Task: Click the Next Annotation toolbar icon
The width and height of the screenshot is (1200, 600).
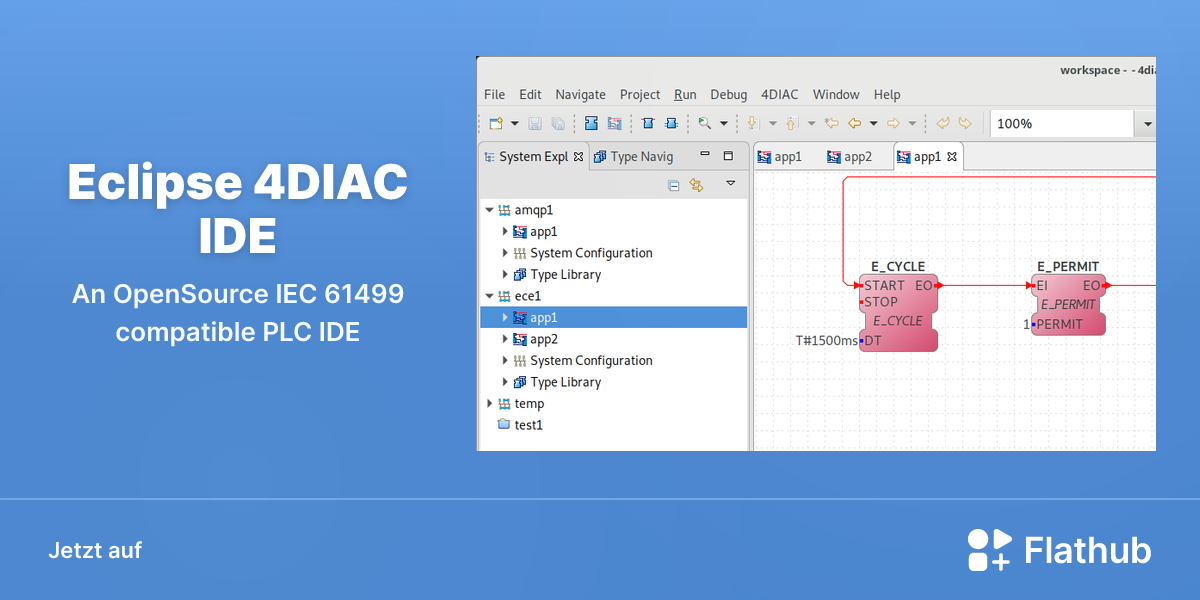Action: pos(753,123)
